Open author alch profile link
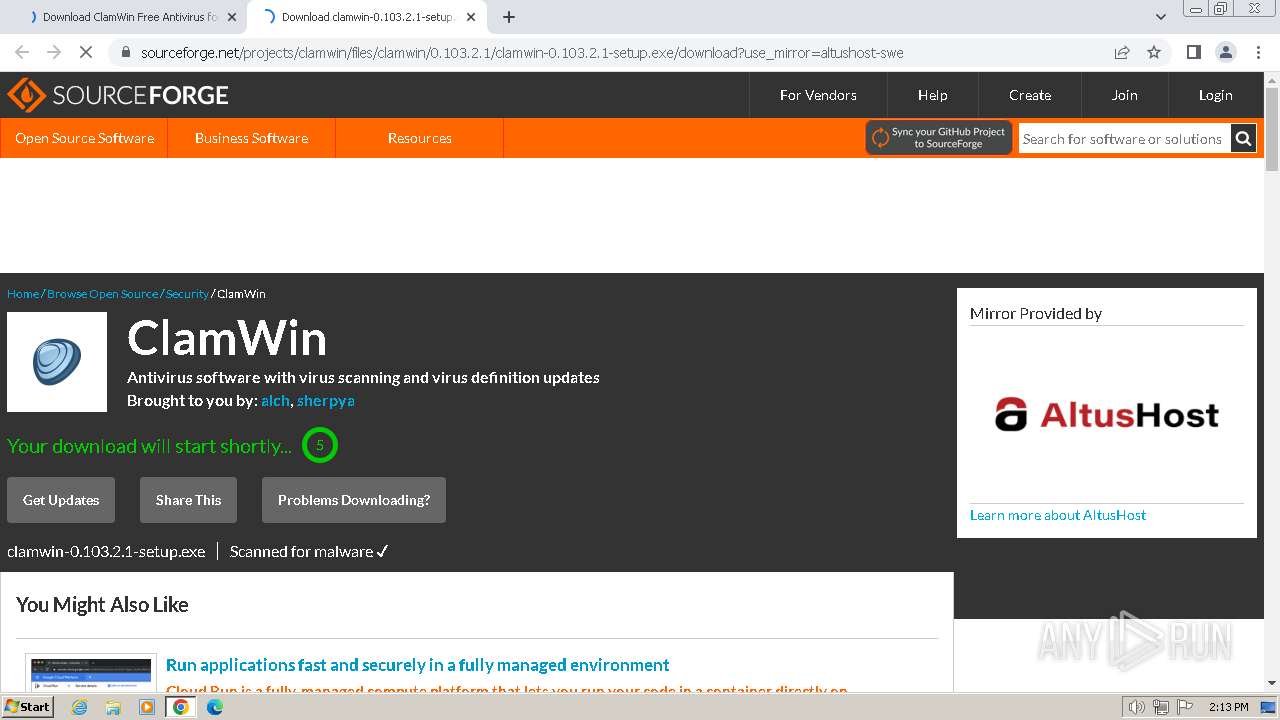Viewport: 1280px width, 720px height. click(x=275, y=400)
